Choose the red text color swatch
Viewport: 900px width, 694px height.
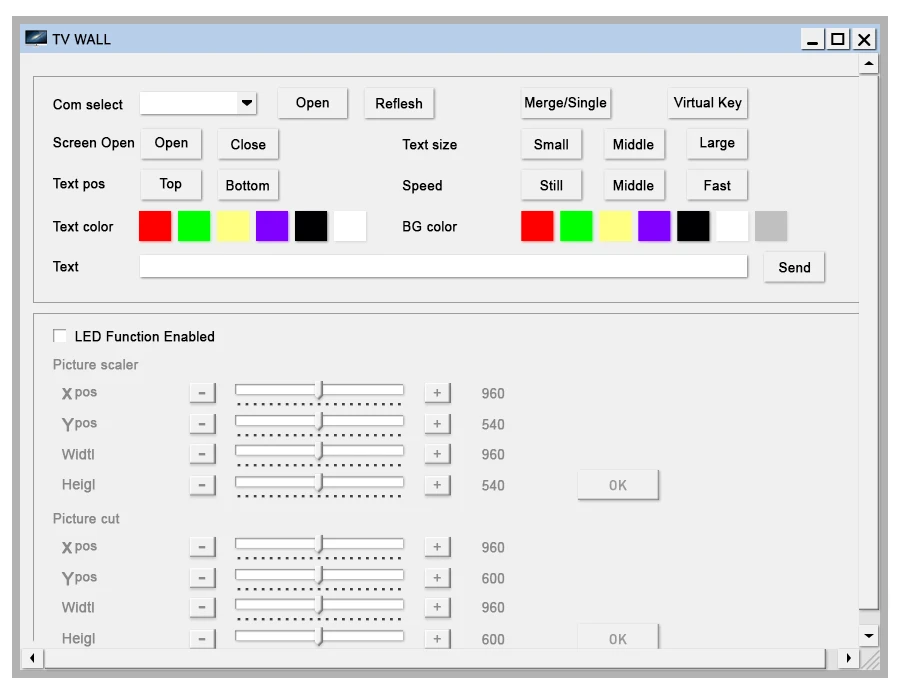[155, 226]
